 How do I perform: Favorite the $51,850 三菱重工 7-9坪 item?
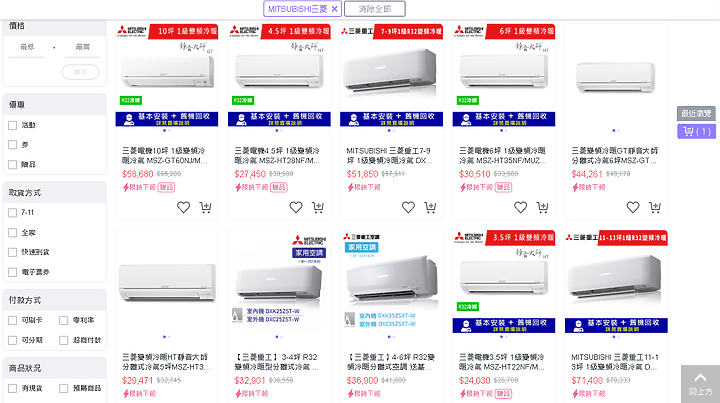408,207
